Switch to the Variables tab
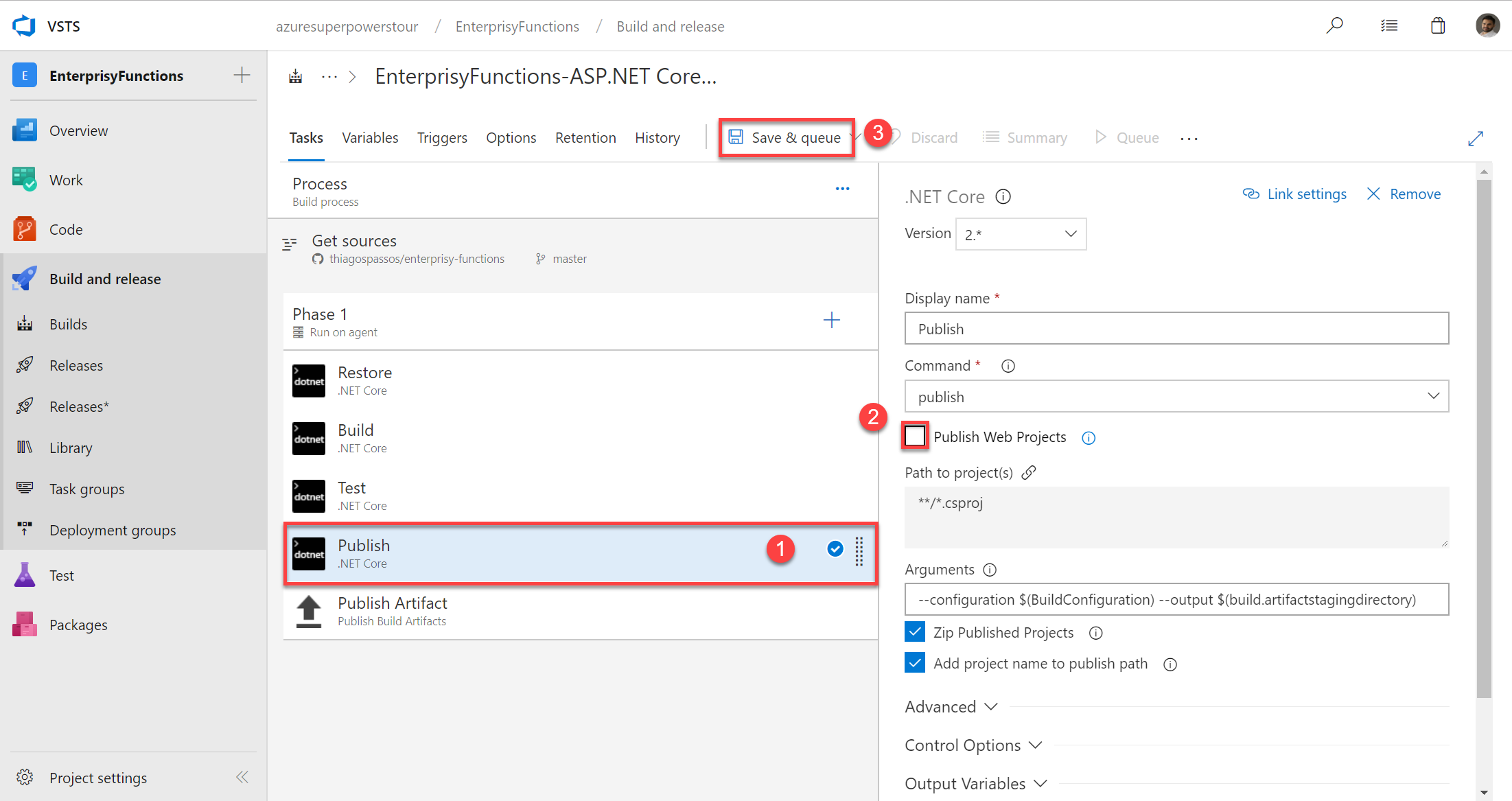The image size is (1512, 801). (x=370, y=138)
